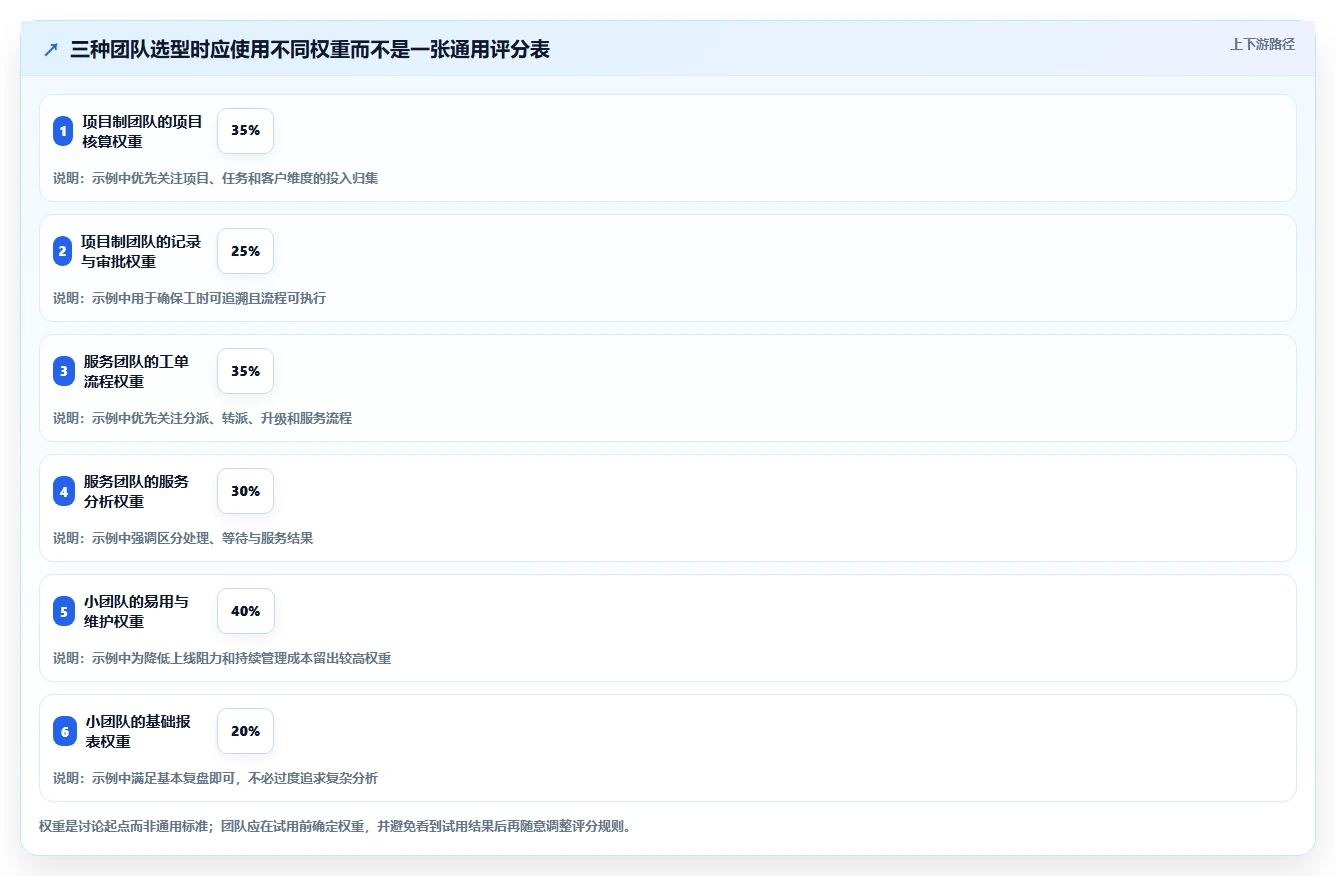Click the 25% value of 记录与审批权重

click(x=245, y=251)
